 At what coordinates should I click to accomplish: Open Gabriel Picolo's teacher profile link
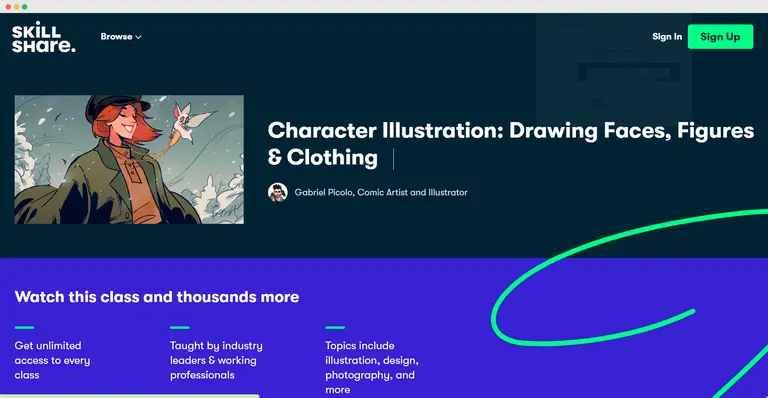[381, 192]
